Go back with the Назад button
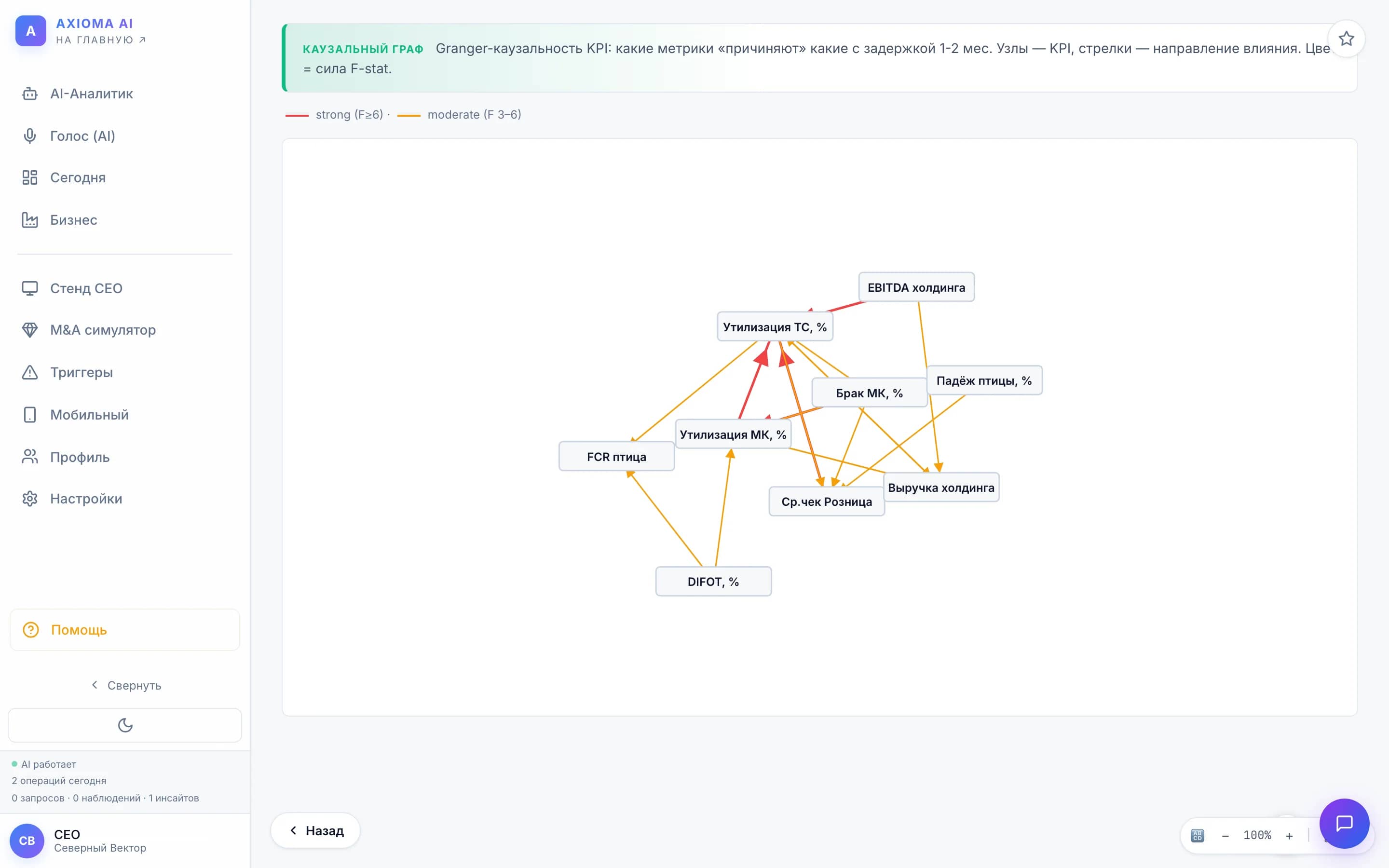Screen dimensions: 1389x868 point(315,831)
